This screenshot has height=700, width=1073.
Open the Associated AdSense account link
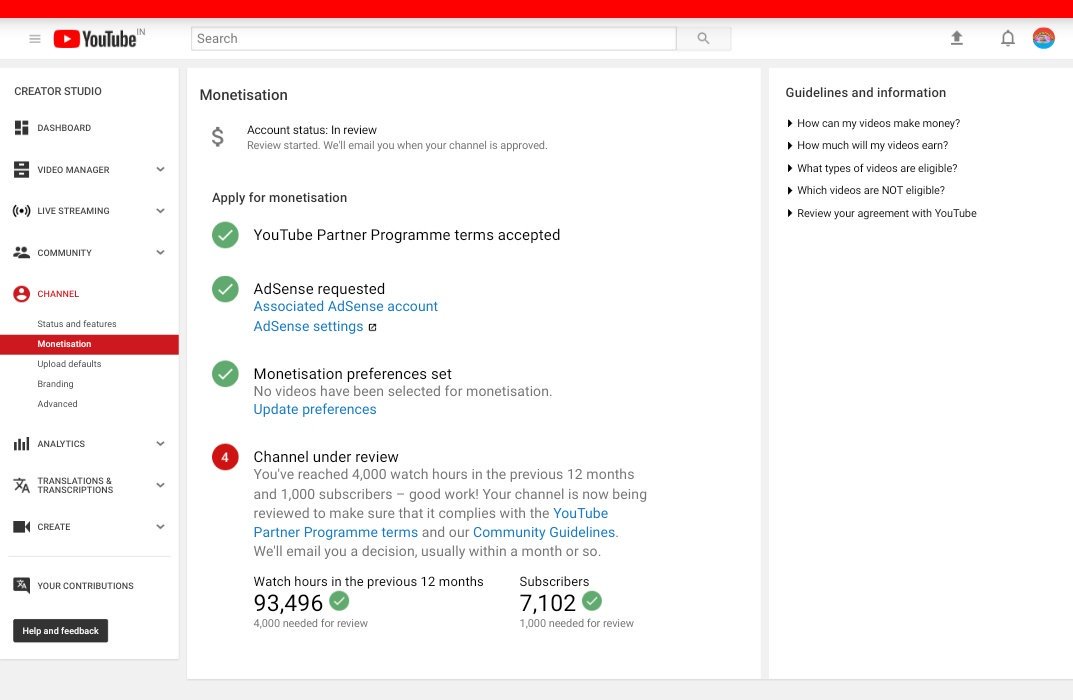tap(346, 307)
